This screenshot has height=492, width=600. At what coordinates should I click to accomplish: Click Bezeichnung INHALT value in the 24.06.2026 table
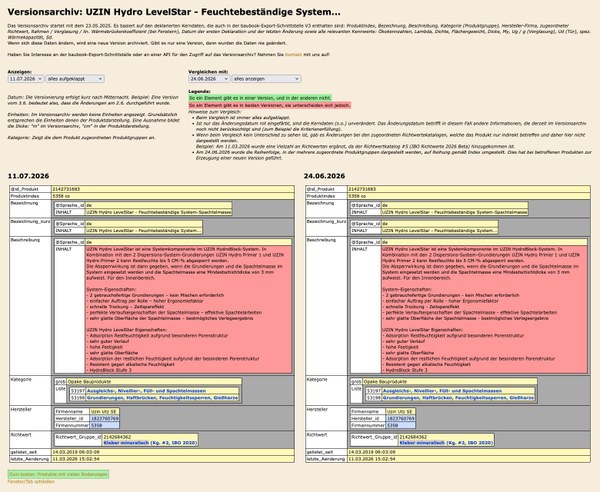455,212
